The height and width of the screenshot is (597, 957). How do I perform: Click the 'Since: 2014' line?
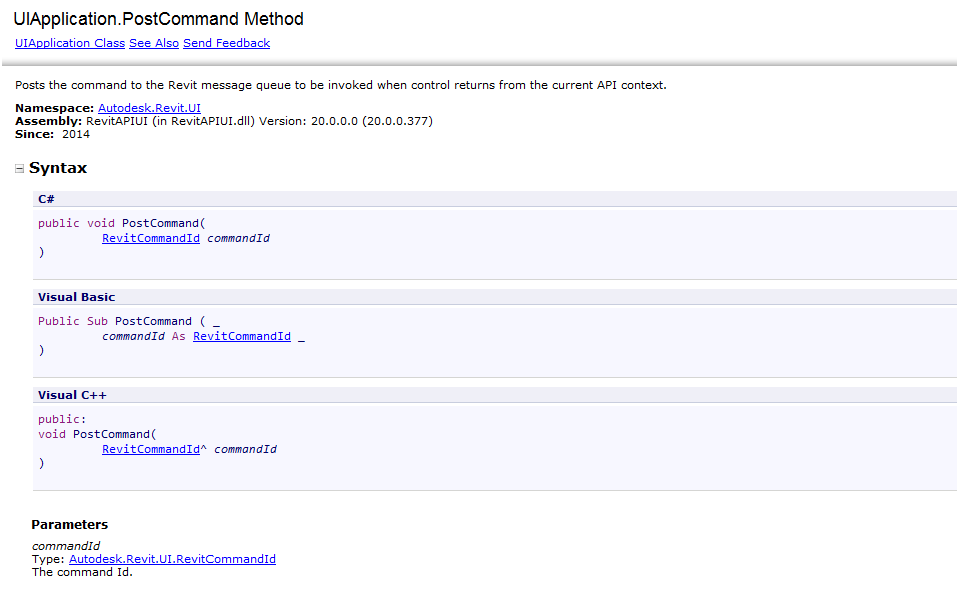tap(52, 134)
